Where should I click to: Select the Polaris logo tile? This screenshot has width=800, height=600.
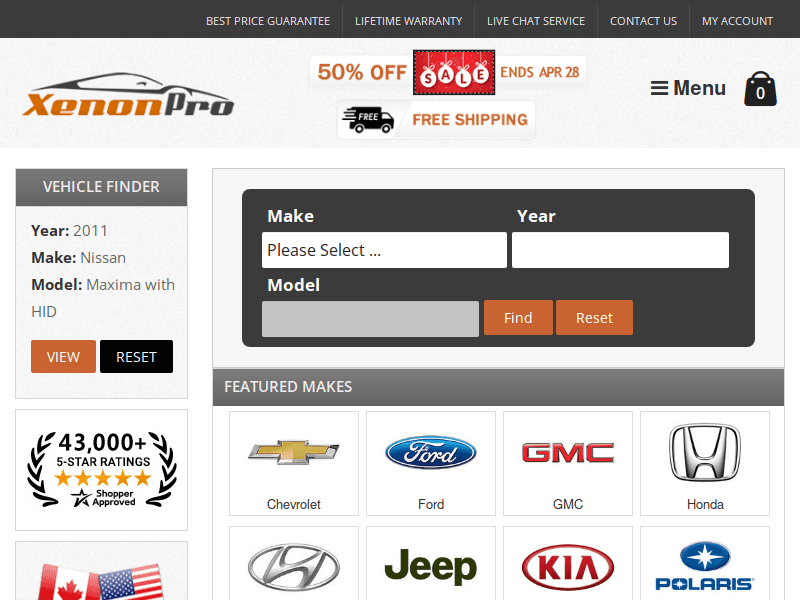pos(705,566)
